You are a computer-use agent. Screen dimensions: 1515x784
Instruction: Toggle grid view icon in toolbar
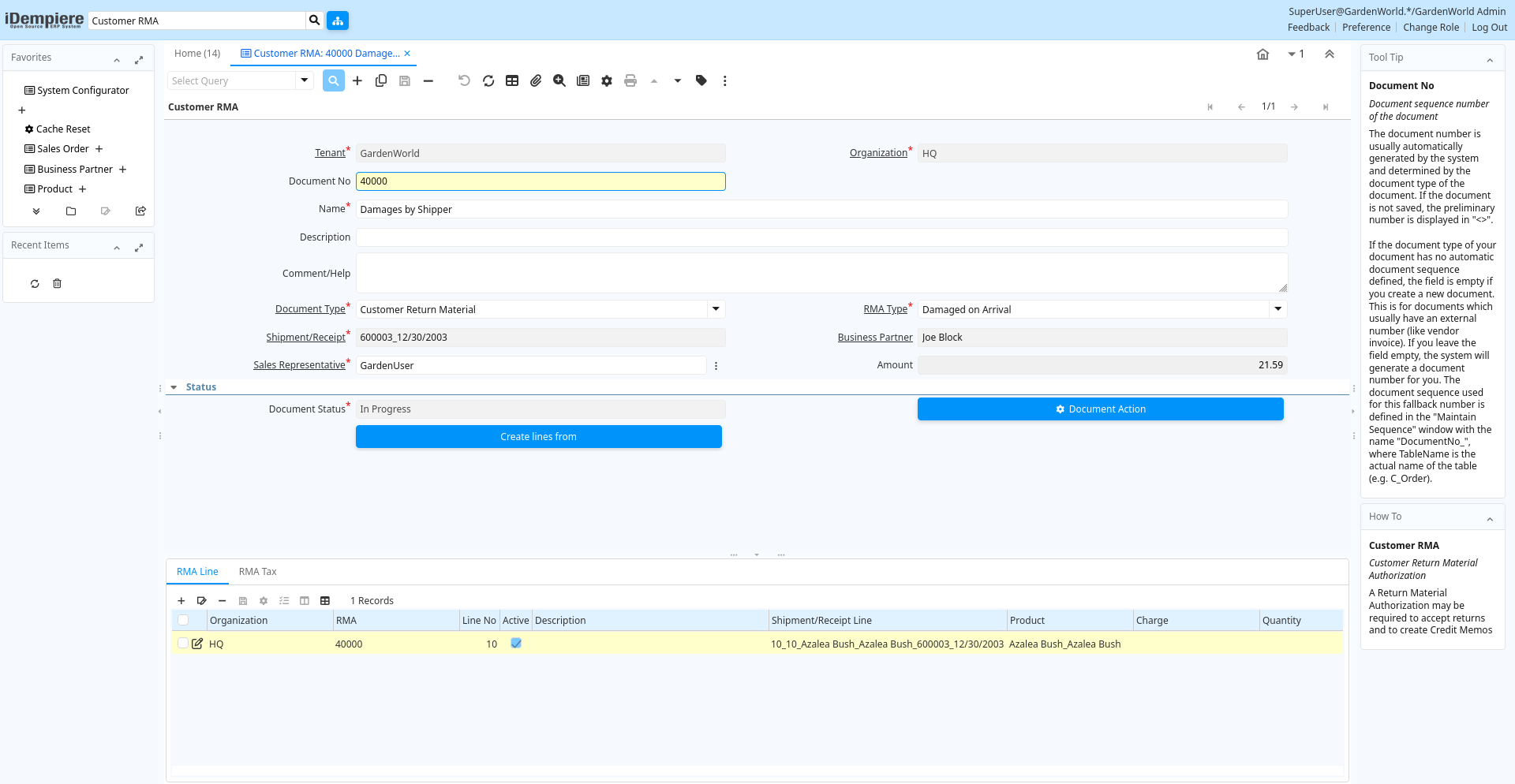(512, 80)
